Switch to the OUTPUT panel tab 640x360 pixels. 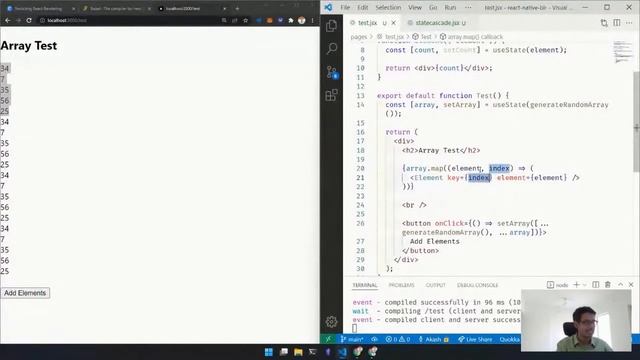(x=436, y=285)
